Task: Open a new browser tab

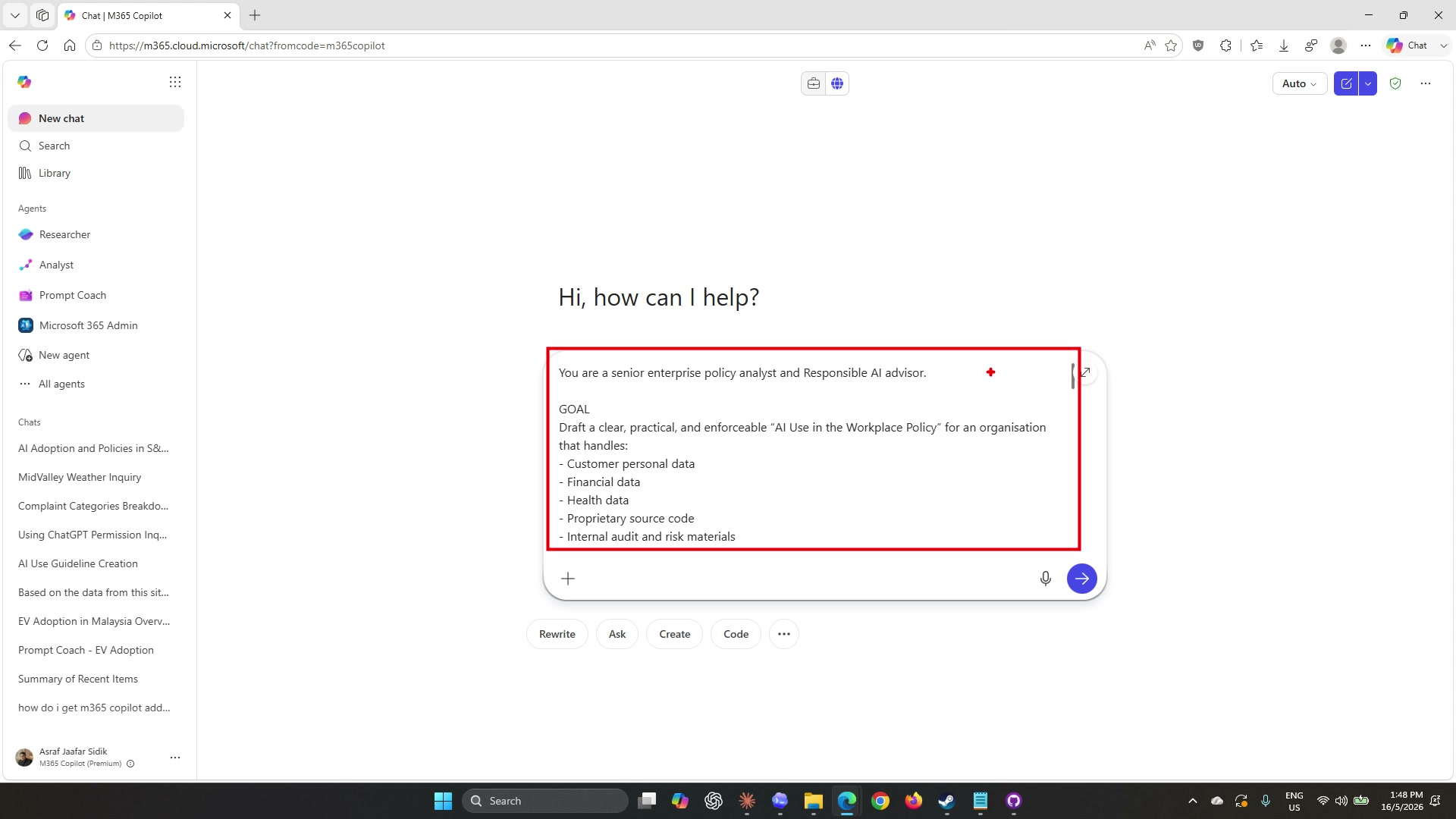Action: (x=255, y=15)
